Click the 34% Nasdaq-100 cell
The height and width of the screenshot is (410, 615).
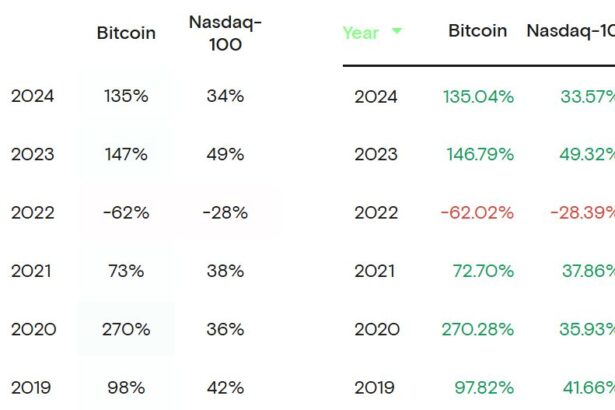pos(225,97)
